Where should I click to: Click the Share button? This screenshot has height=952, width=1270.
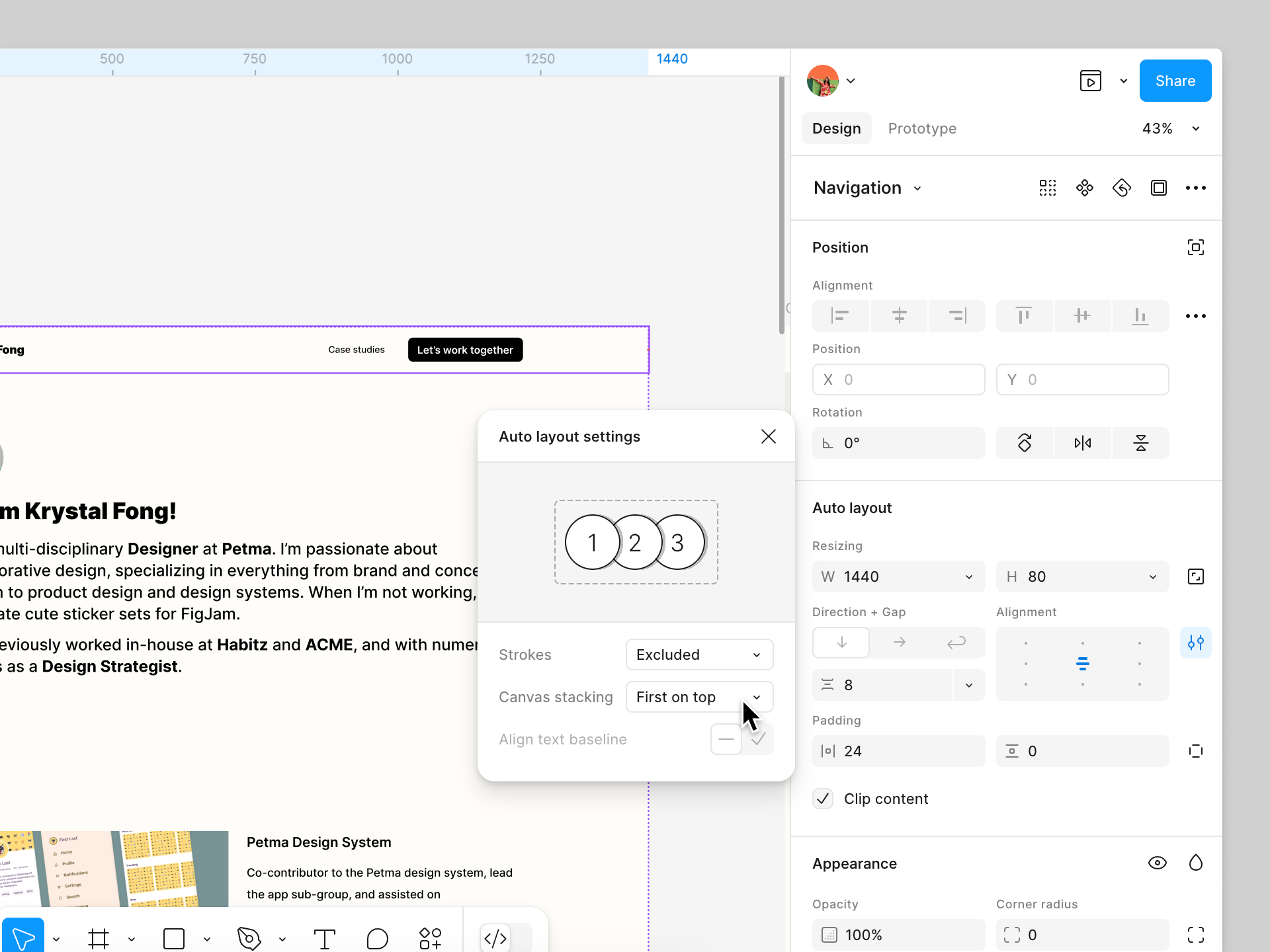(x=1175, y=81)
